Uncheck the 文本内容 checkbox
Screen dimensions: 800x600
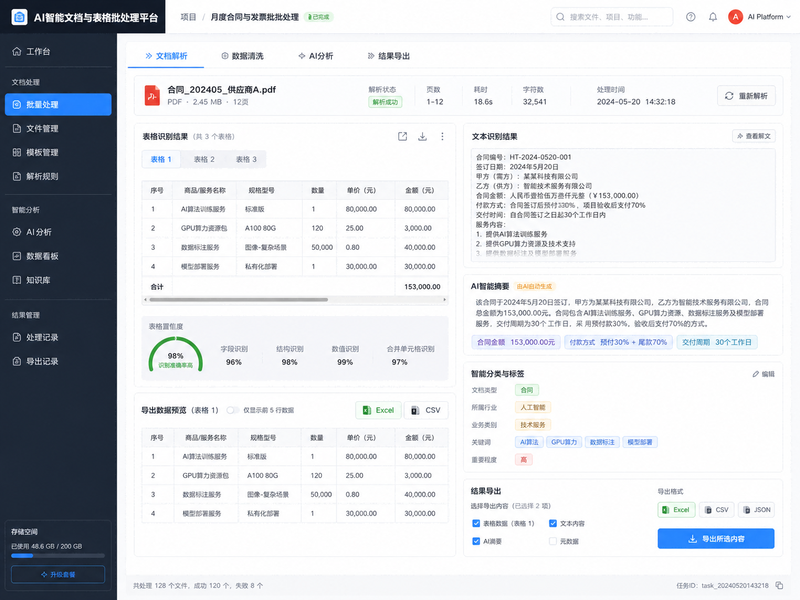(553, 523)
